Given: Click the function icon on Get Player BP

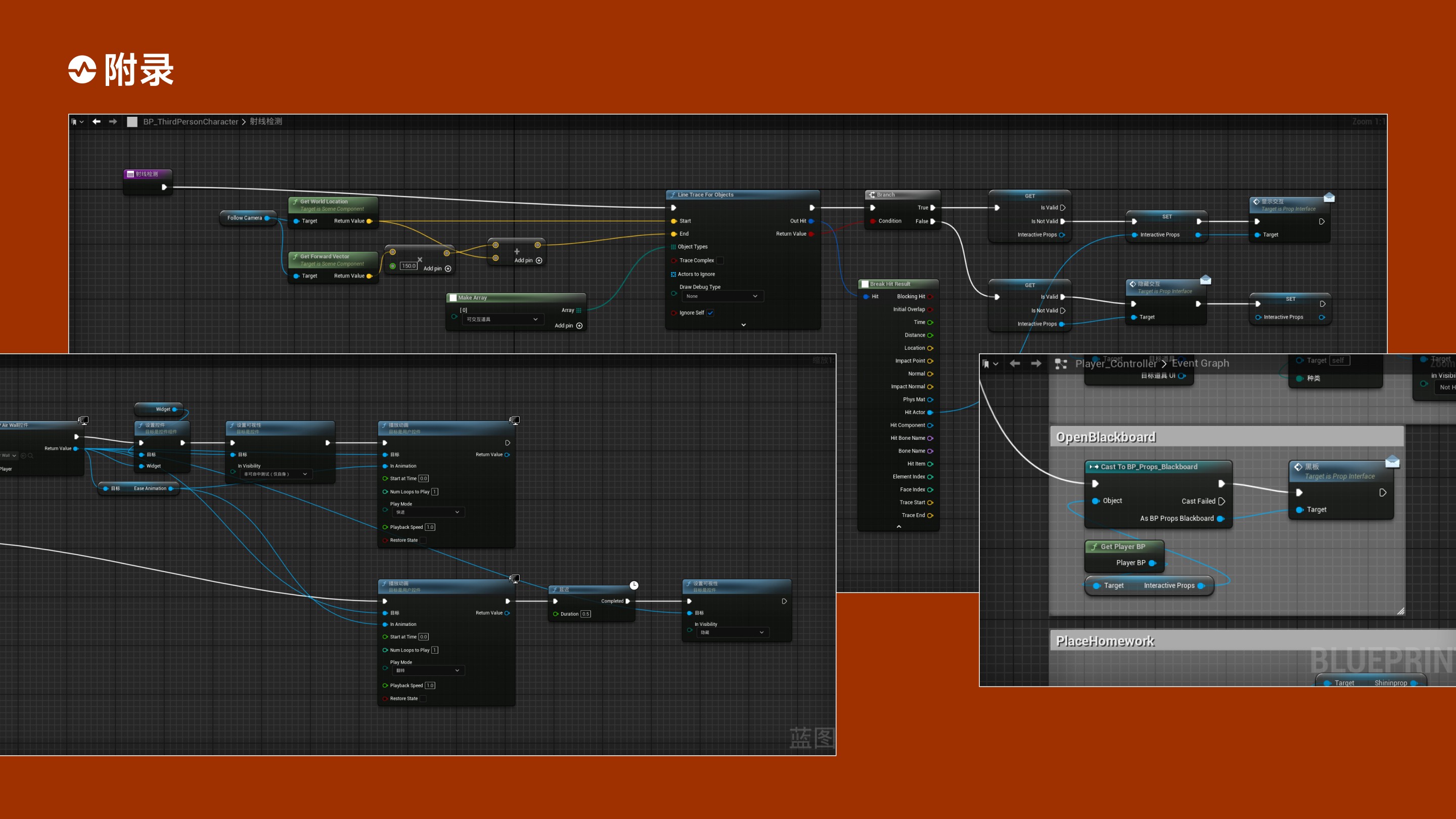Looking at the screenshot, I should pos(1095,547).
